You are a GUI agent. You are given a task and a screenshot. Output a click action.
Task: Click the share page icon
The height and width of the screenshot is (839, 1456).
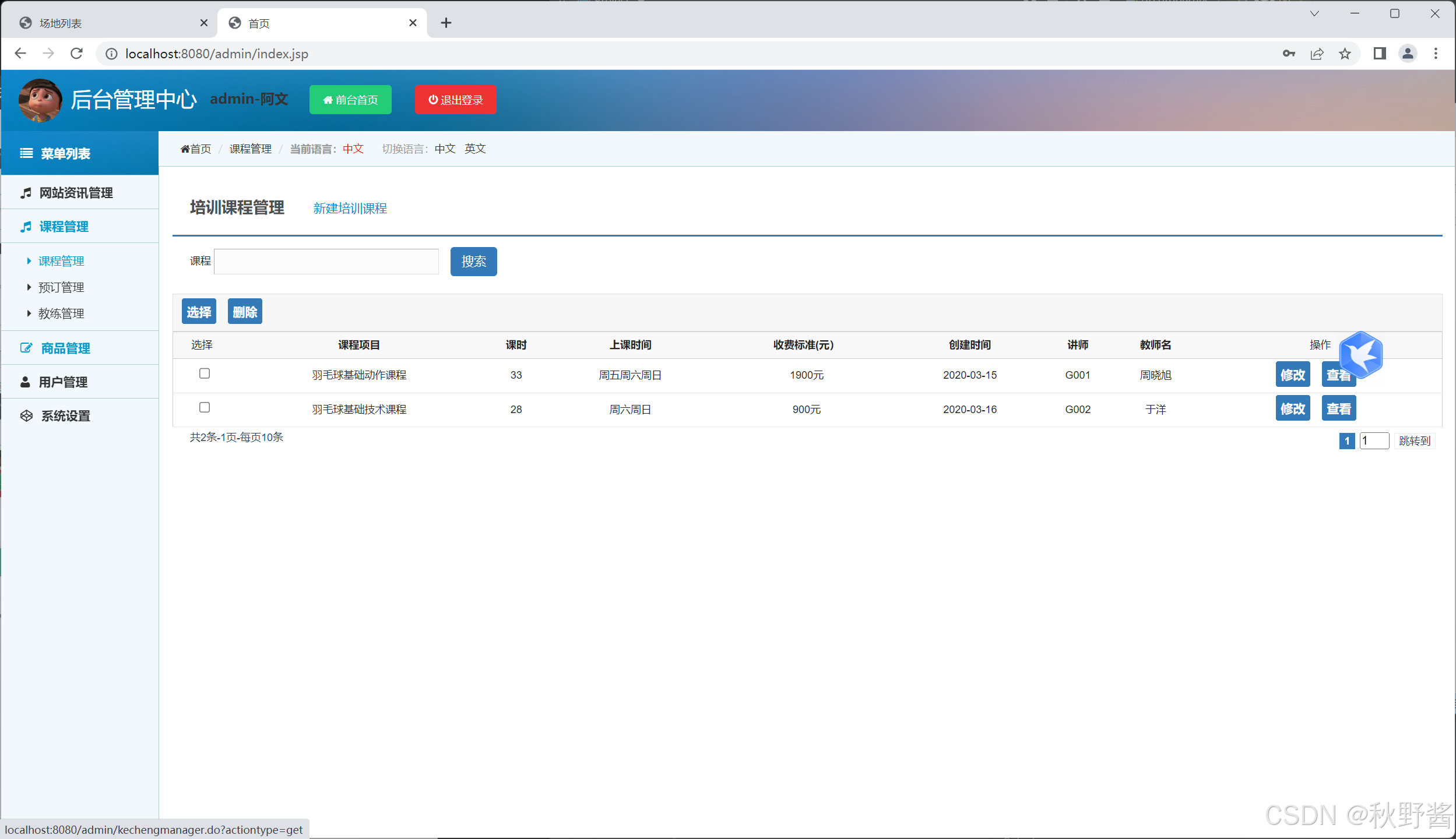[1317, 54]
